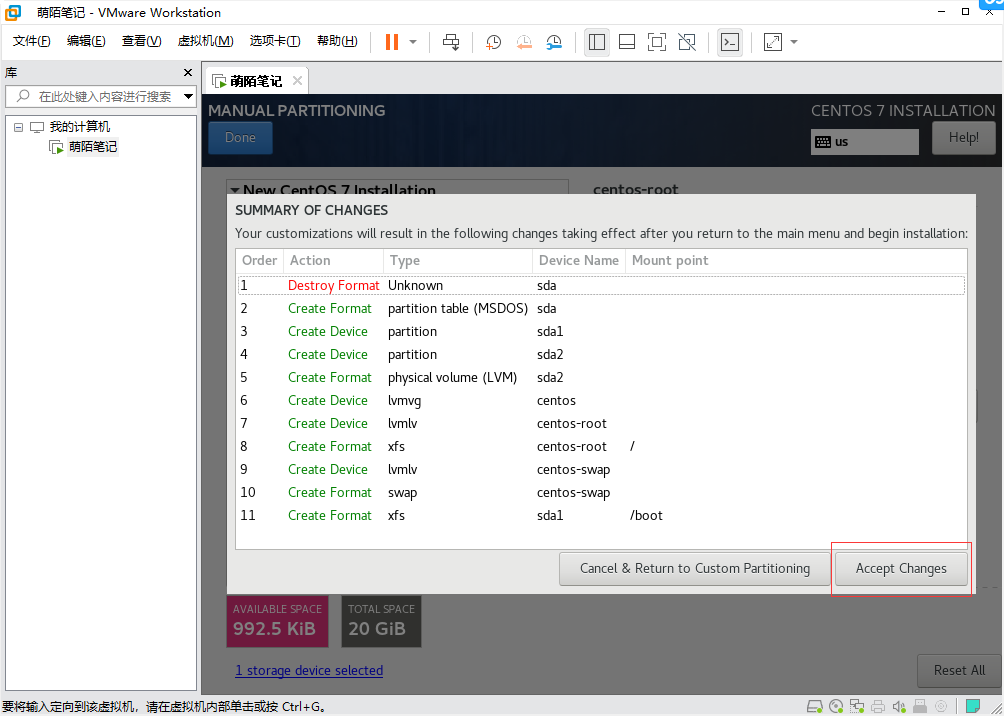Click hard disk status icon
1004x716 pixels.
[814, 706]
